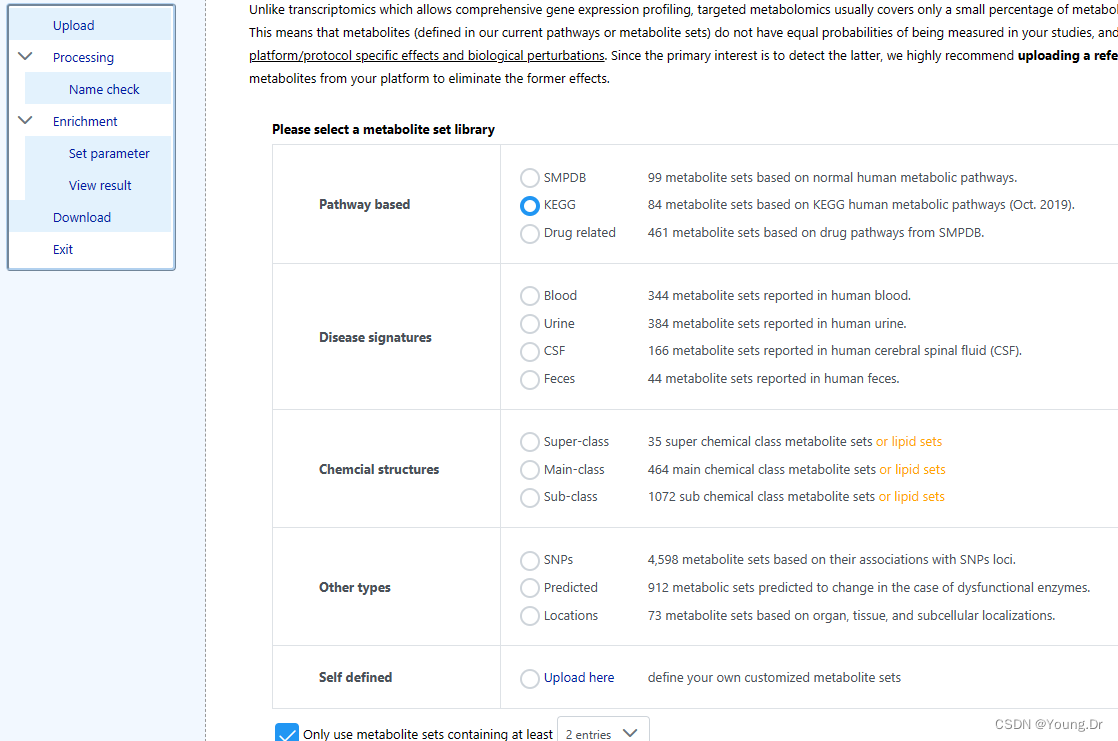Select the CSF metabolite sets
The height and width of the screenshot is (741, 1118).
click(530, 351)
